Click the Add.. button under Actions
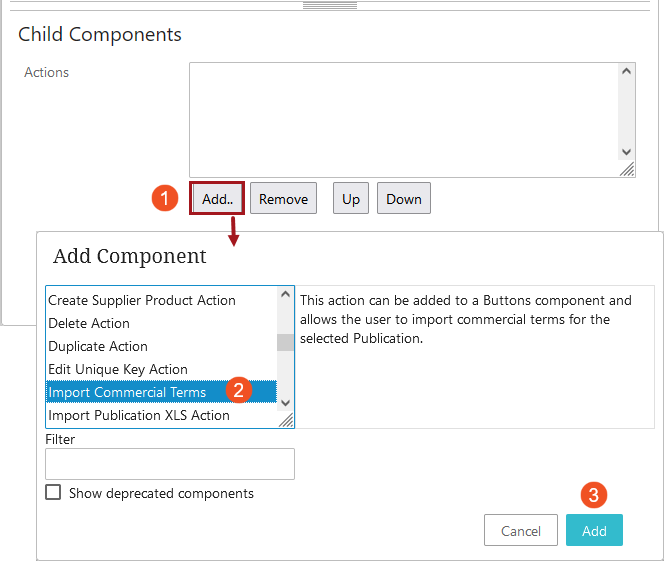The width and height of the screenshot is (664, 561). click(217, 199)
